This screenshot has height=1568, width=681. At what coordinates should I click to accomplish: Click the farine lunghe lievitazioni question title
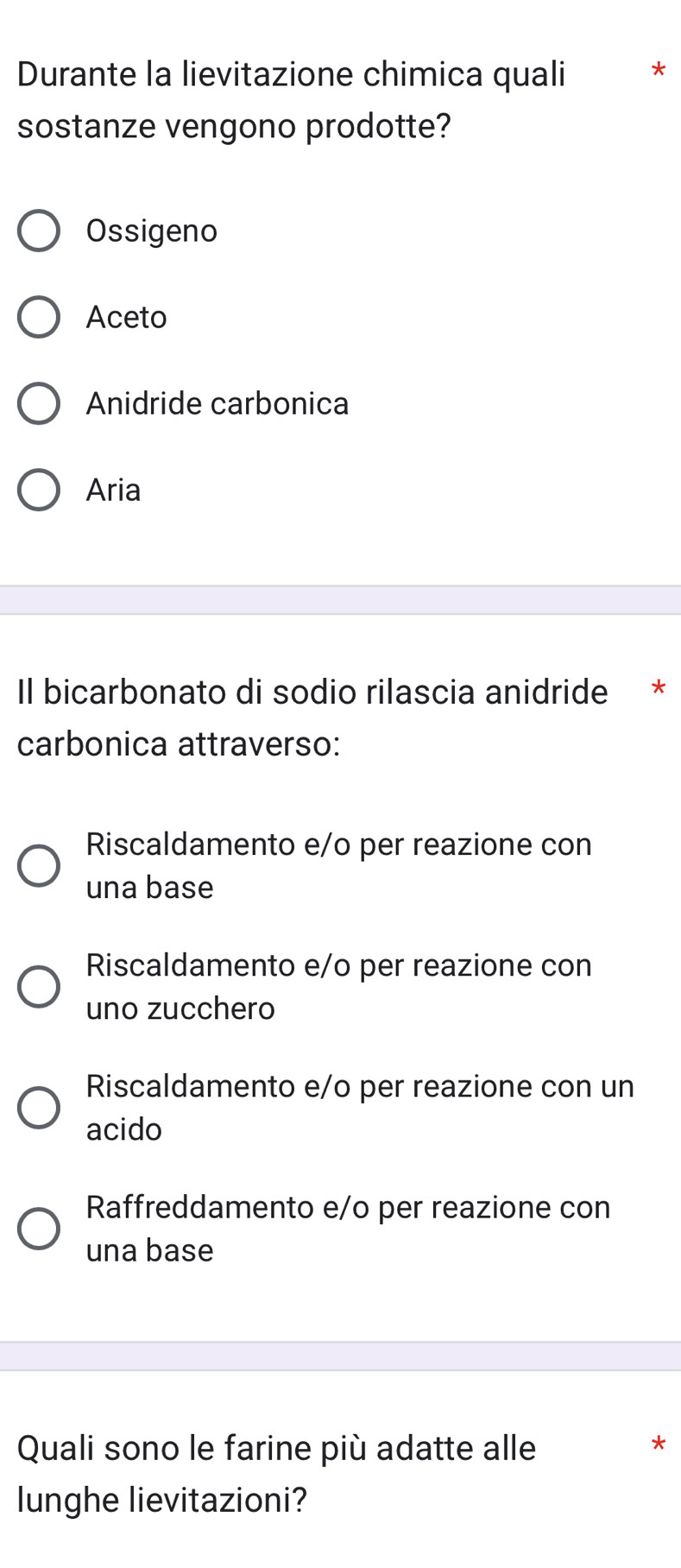tap(276, 1473)
